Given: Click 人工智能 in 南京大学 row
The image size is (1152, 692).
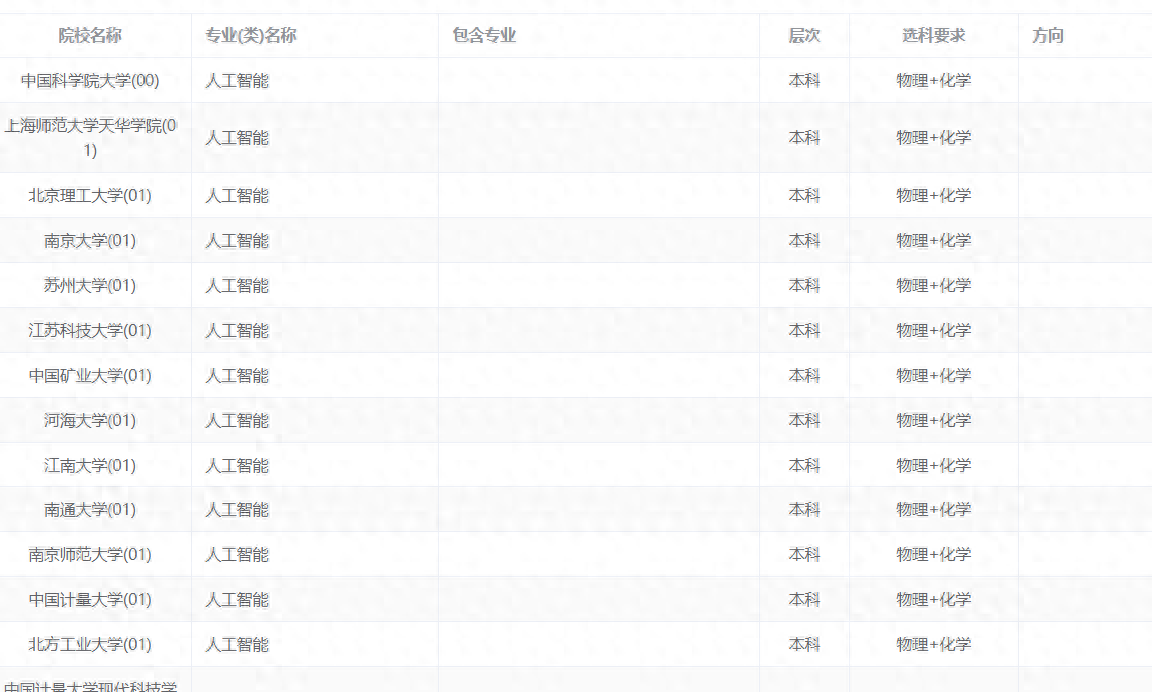Looking at the screenshot, I should click(237, 241).
